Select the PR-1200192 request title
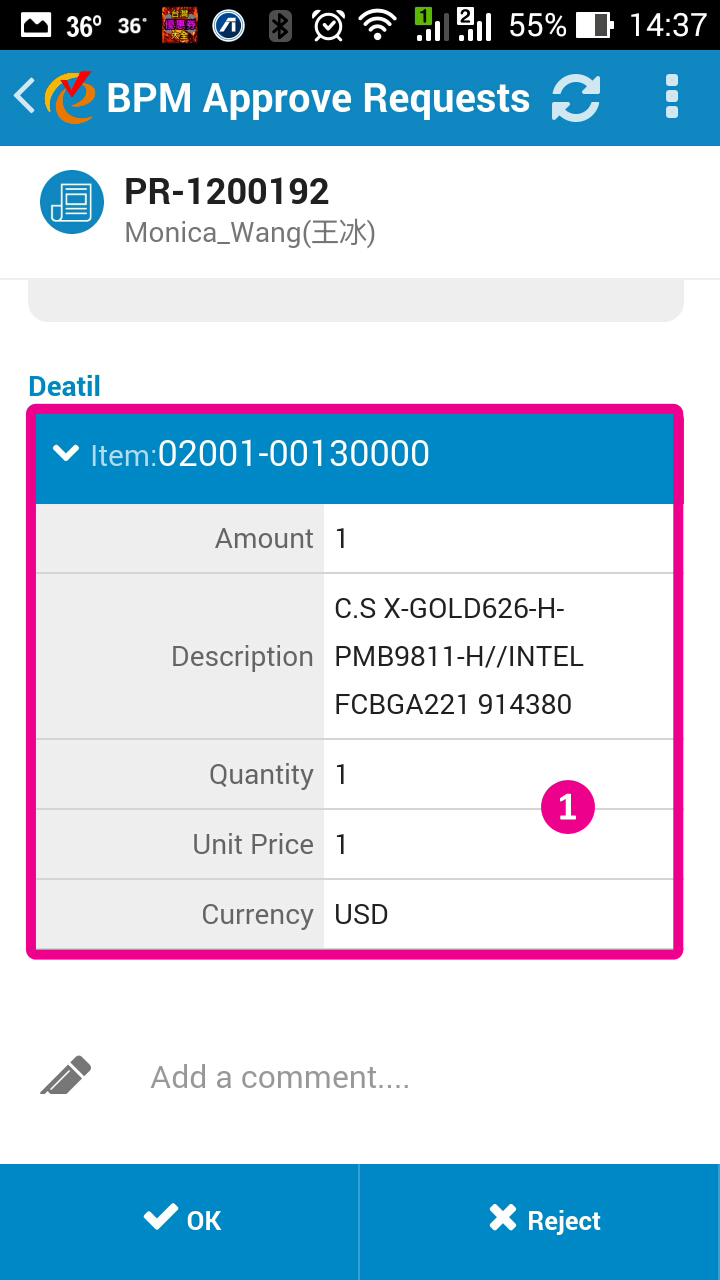The height and width of the screenshot is (1280, 720). tap(226, 191)
